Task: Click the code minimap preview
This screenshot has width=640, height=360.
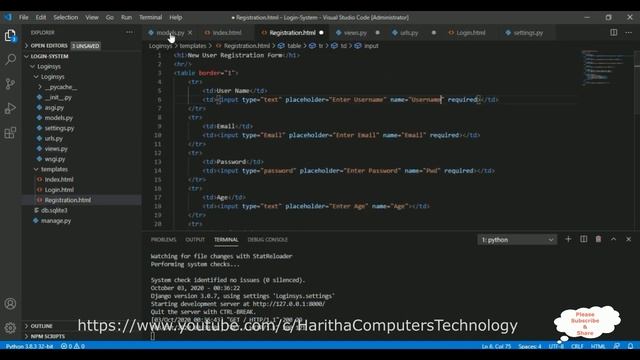Action: coord(606,68)
